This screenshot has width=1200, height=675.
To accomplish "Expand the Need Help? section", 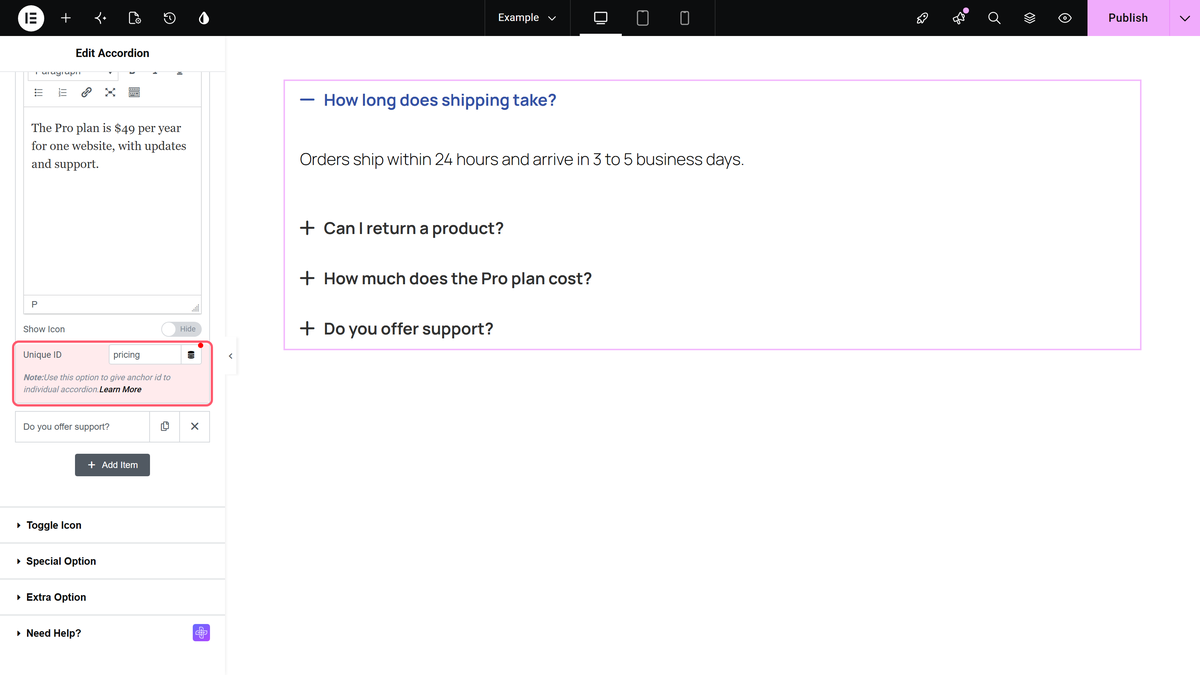I will [112, 633].
